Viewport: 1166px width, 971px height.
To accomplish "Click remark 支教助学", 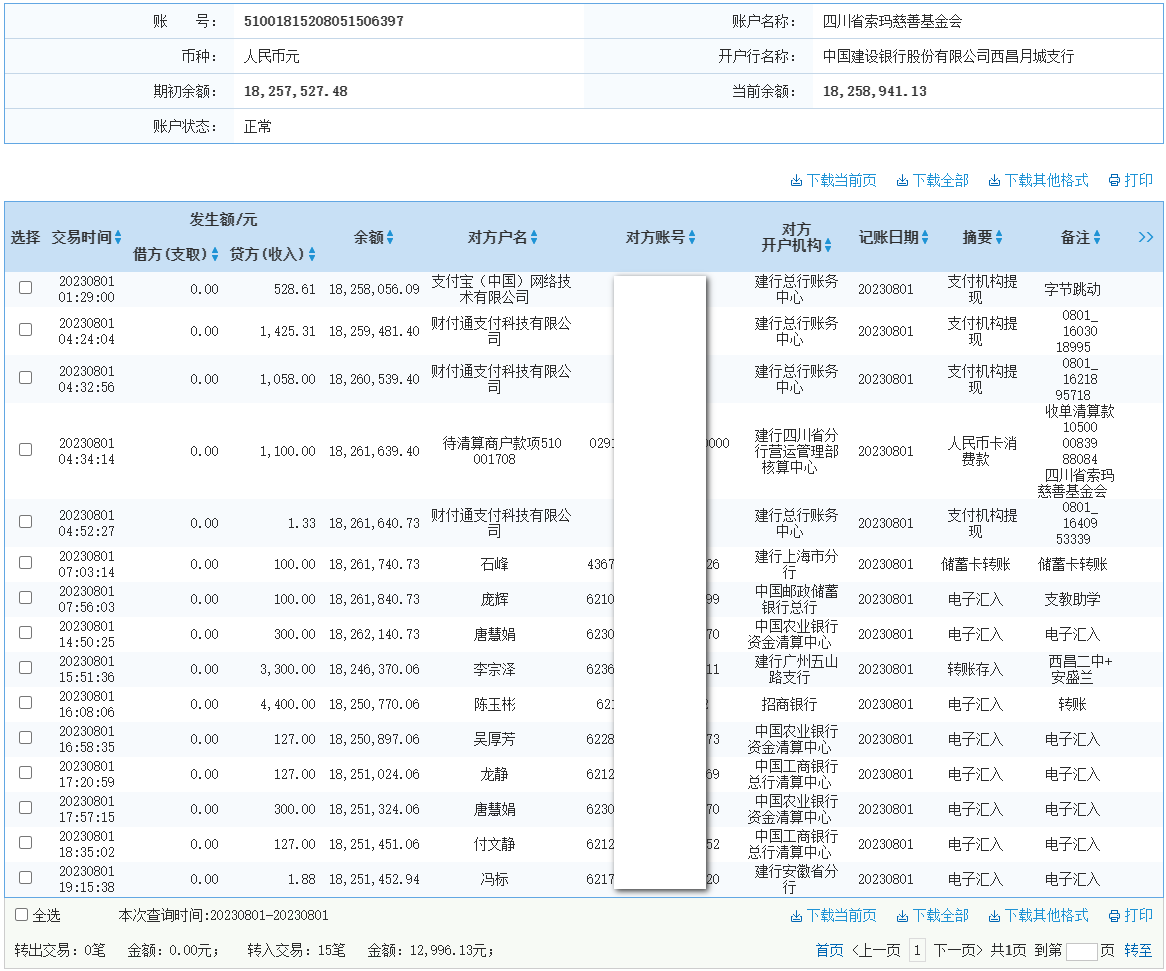I will coord(1072,599).
